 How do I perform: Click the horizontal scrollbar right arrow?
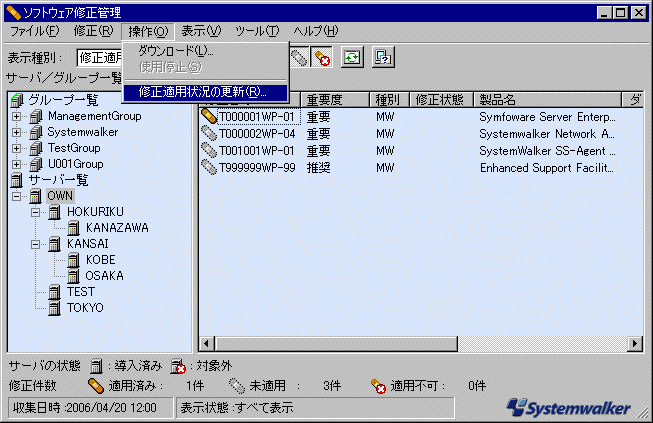point(635,344)
